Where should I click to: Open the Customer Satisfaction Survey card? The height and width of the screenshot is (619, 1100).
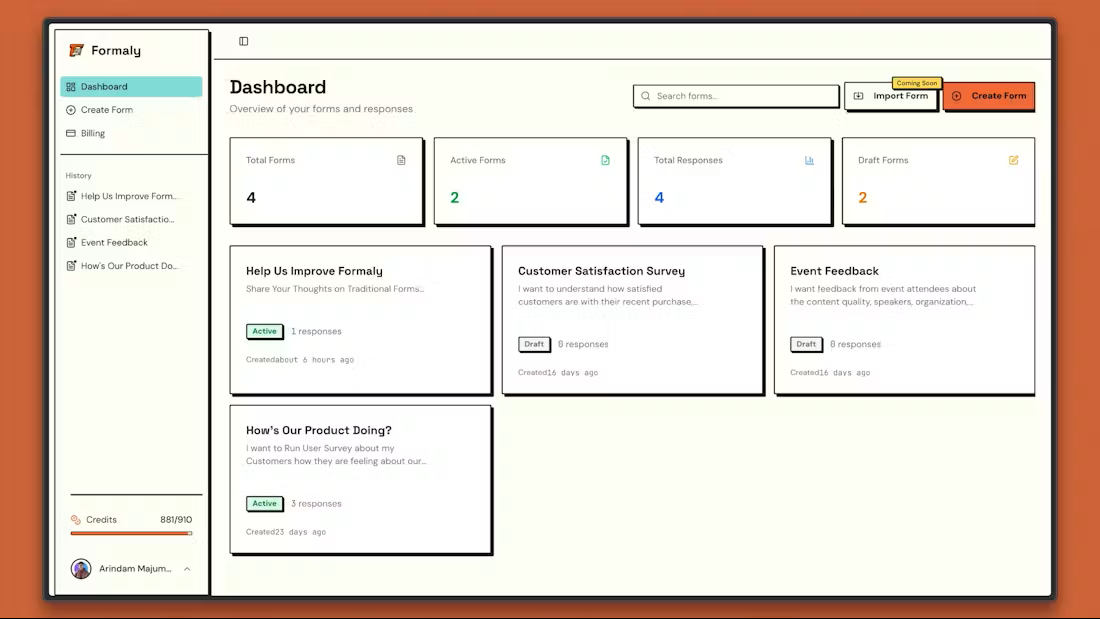tap(633, 320)
